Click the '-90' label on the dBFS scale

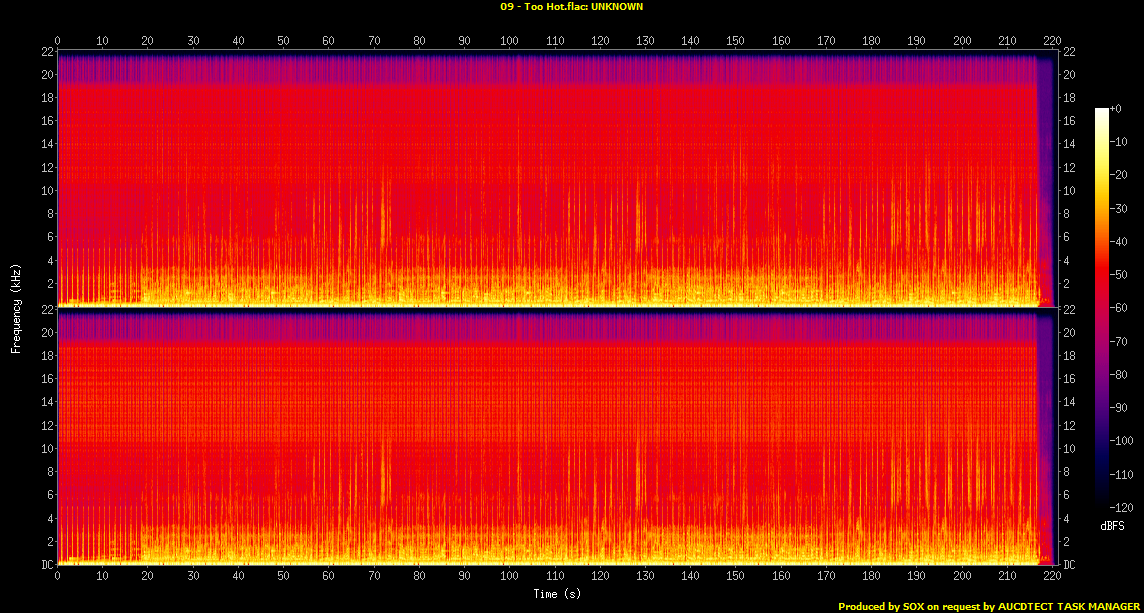coord(1118,408)
